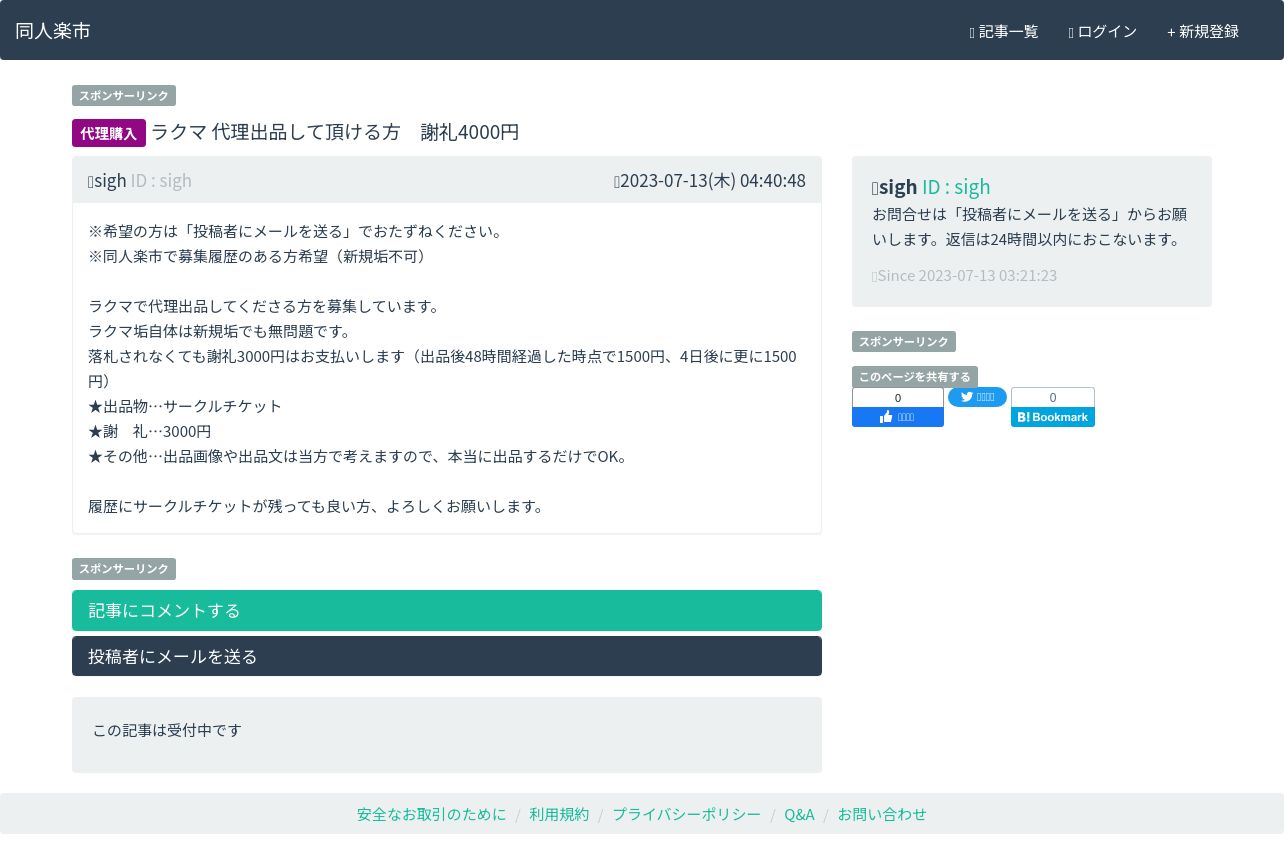The image size is (1284, 855).
Task: Click the Facebook like count 0
Action: [898, 397]
